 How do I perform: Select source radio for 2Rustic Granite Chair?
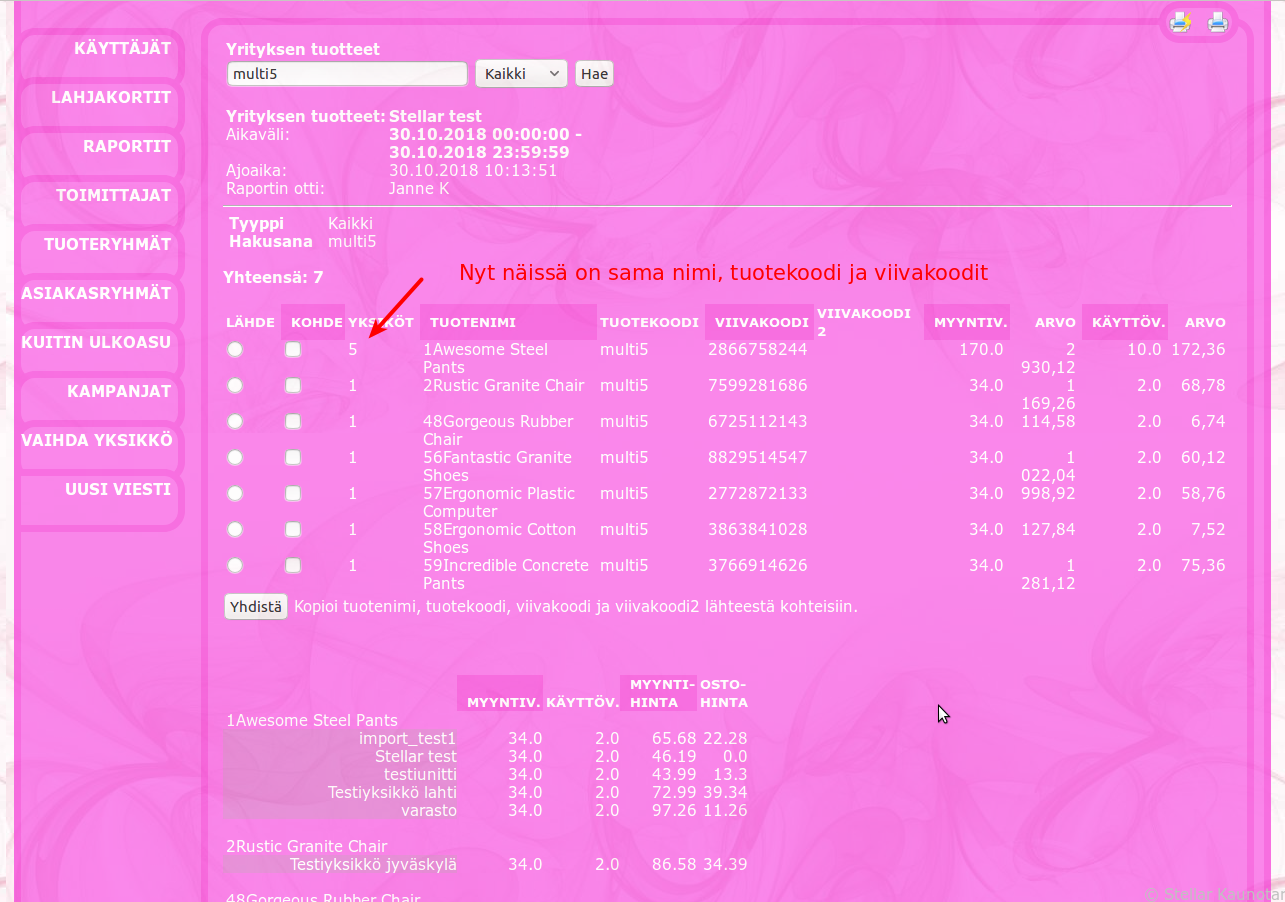tap(235, 386)
